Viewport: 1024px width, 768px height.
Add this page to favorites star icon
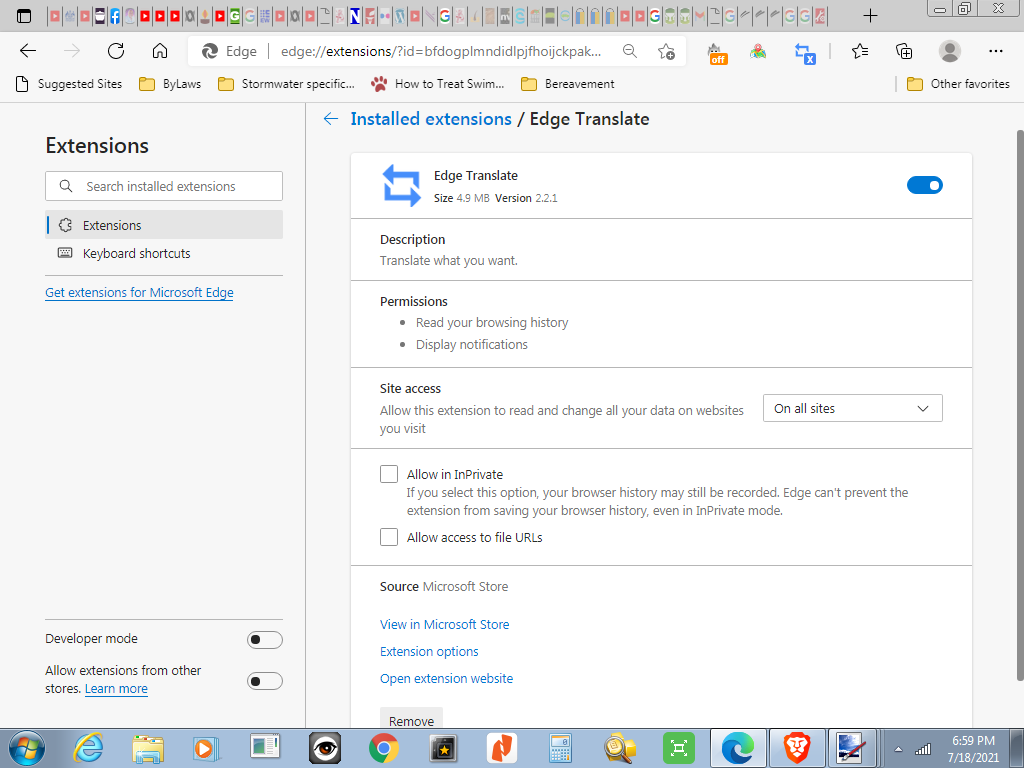pos(666,51)
